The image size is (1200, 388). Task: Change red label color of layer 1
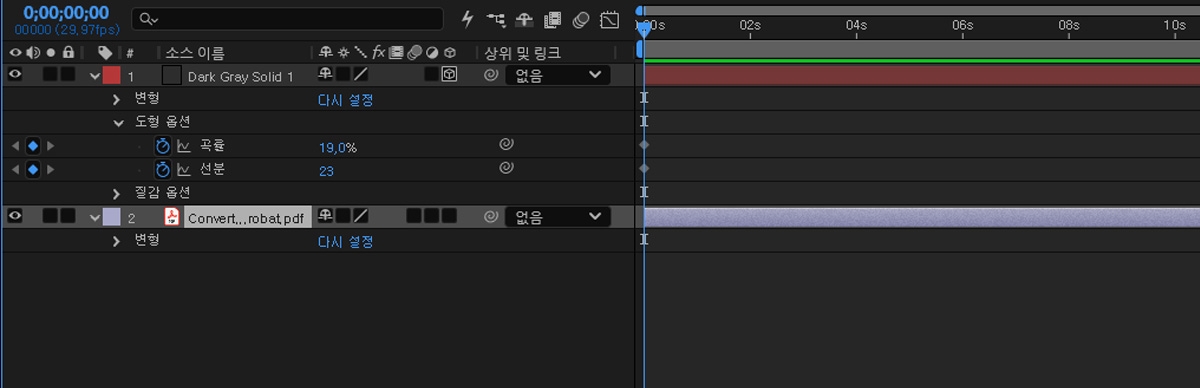111,75
